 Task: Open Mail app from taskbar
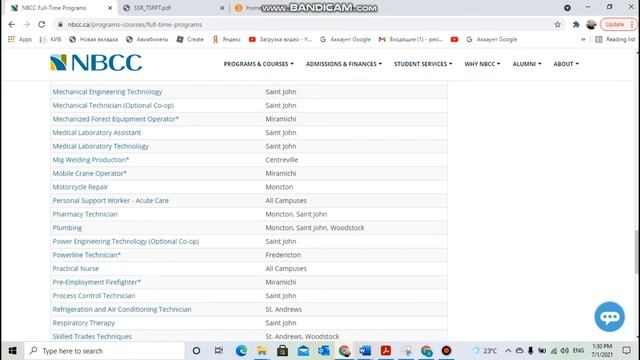(x=303, y=351)
